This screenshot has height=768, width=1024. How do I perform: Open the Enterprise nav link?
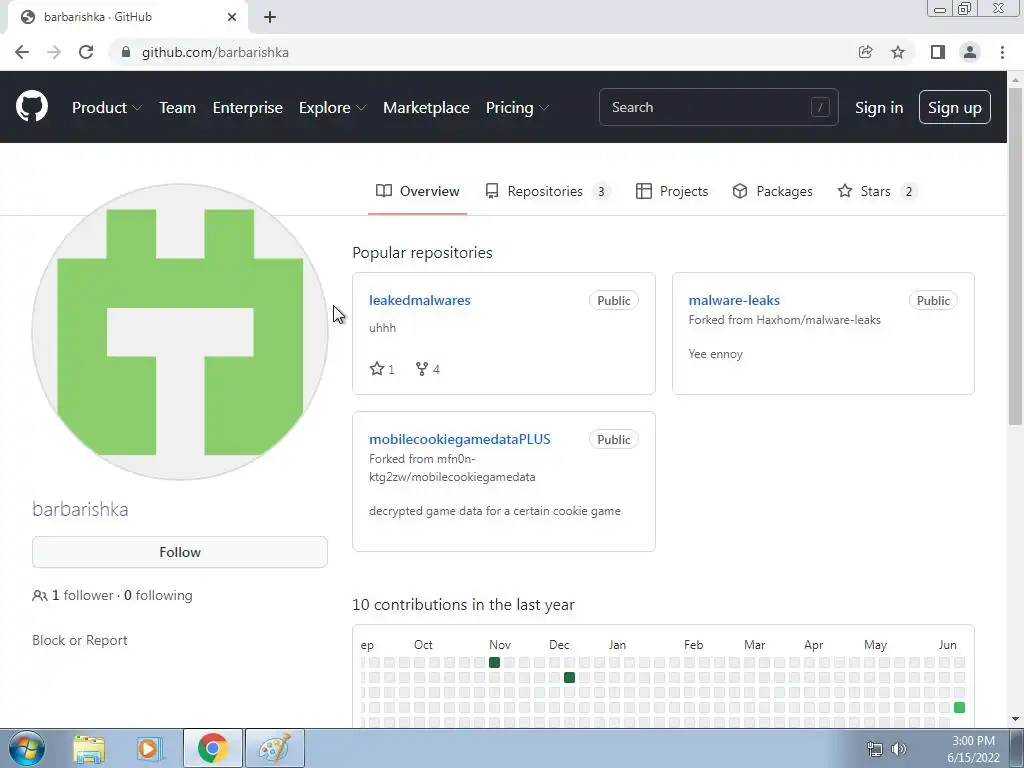click(248, 107)
